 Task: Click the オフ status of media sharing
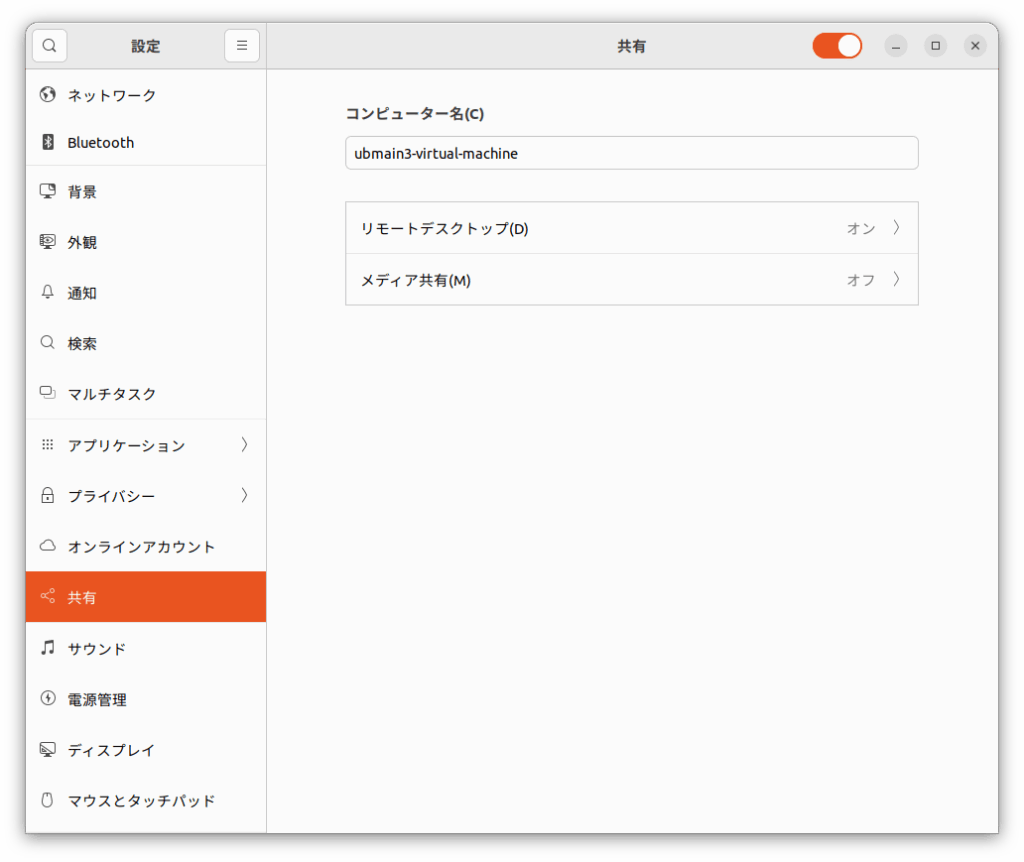(x=861, y=279)
